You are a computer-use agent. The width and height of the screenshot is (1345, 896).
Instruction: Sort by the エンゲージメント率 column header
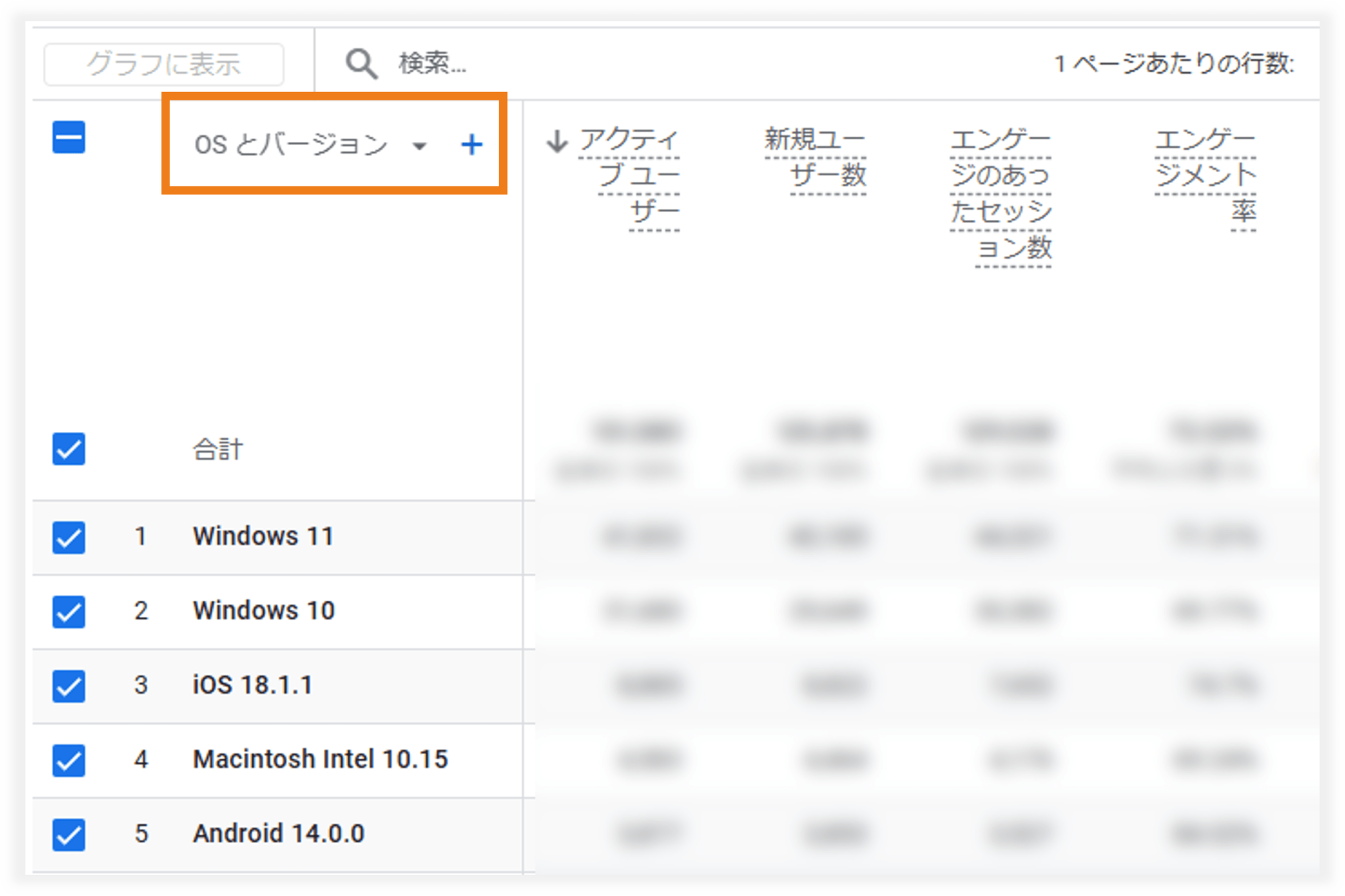tap(1206, 175)
